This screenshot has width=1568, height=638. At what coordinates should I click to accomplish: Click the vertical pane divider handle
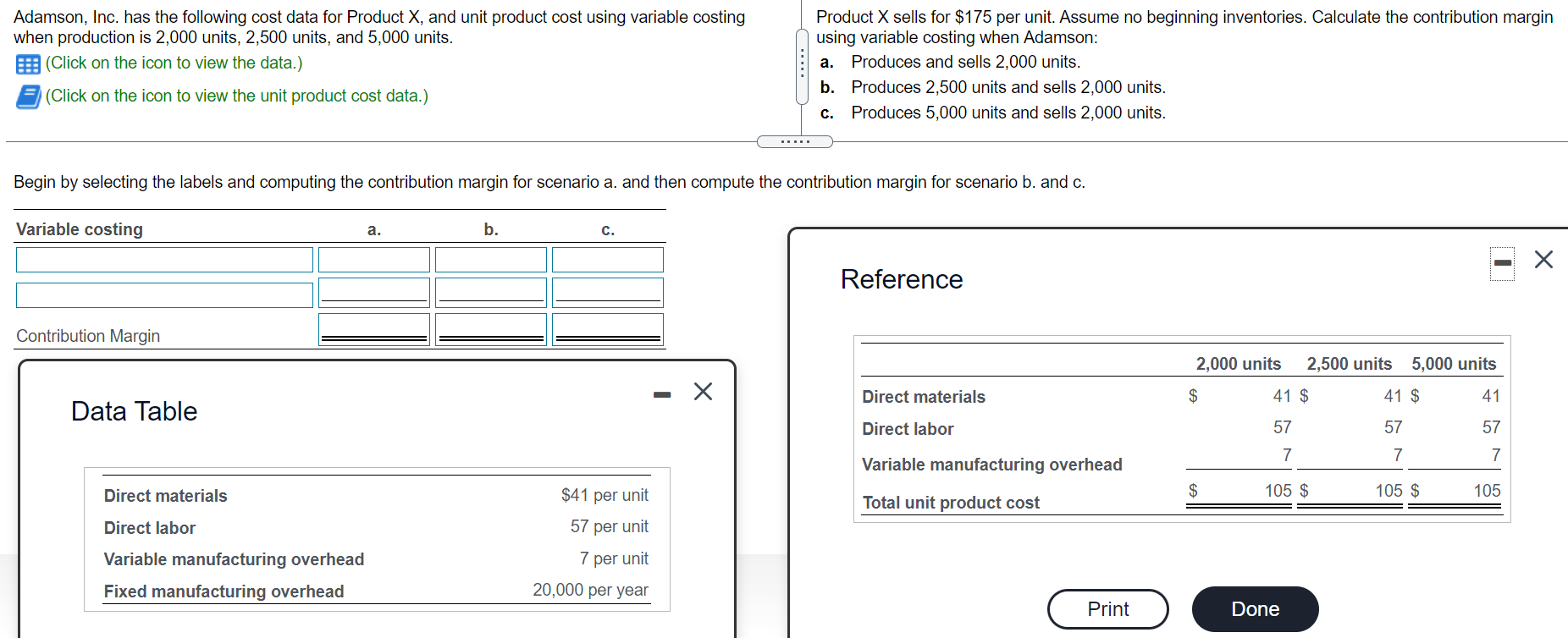pyautogui.click(x=802, y=66)
